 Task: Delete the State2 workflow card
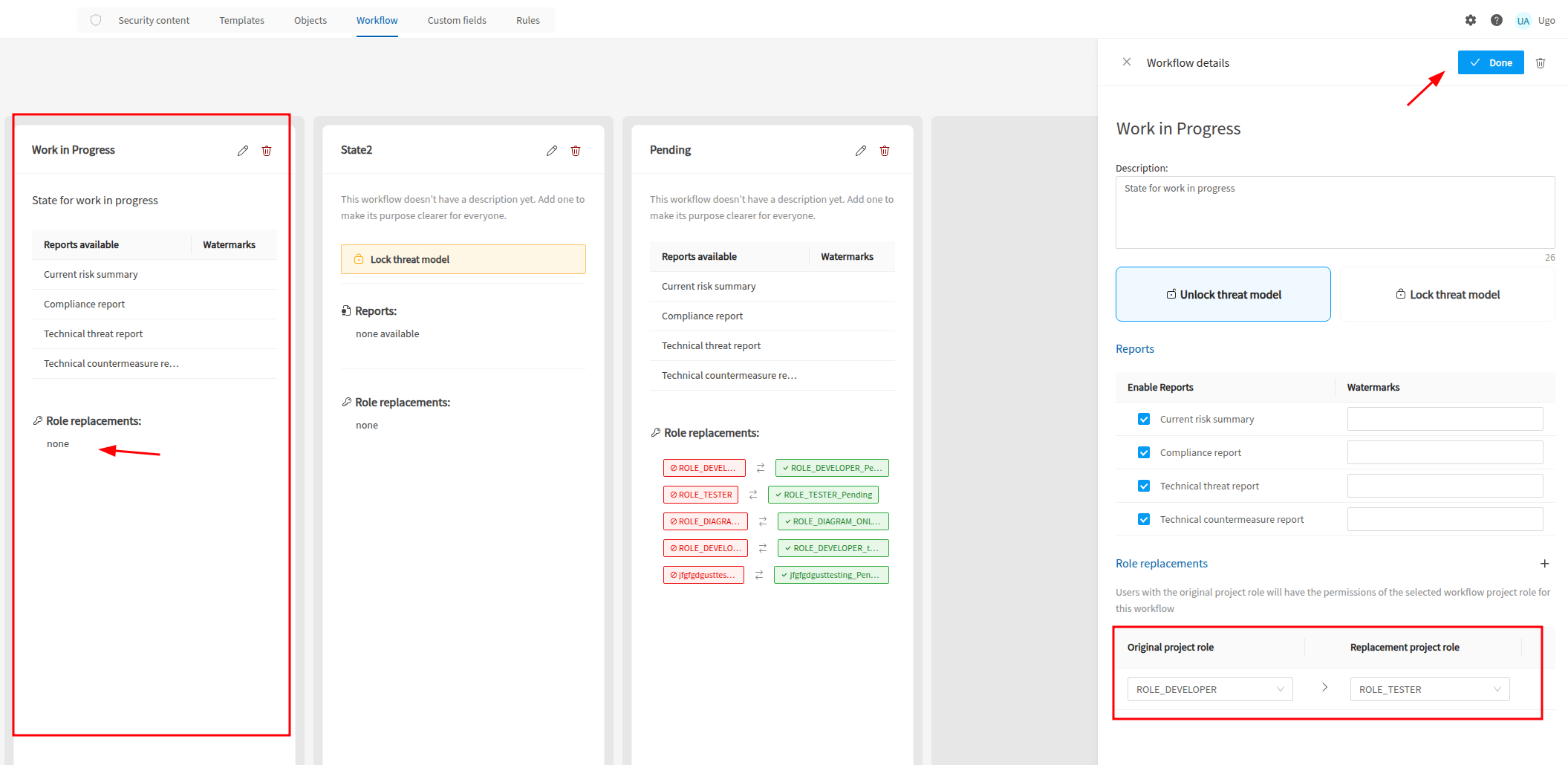pyautogui.click(x=576, y=151)
